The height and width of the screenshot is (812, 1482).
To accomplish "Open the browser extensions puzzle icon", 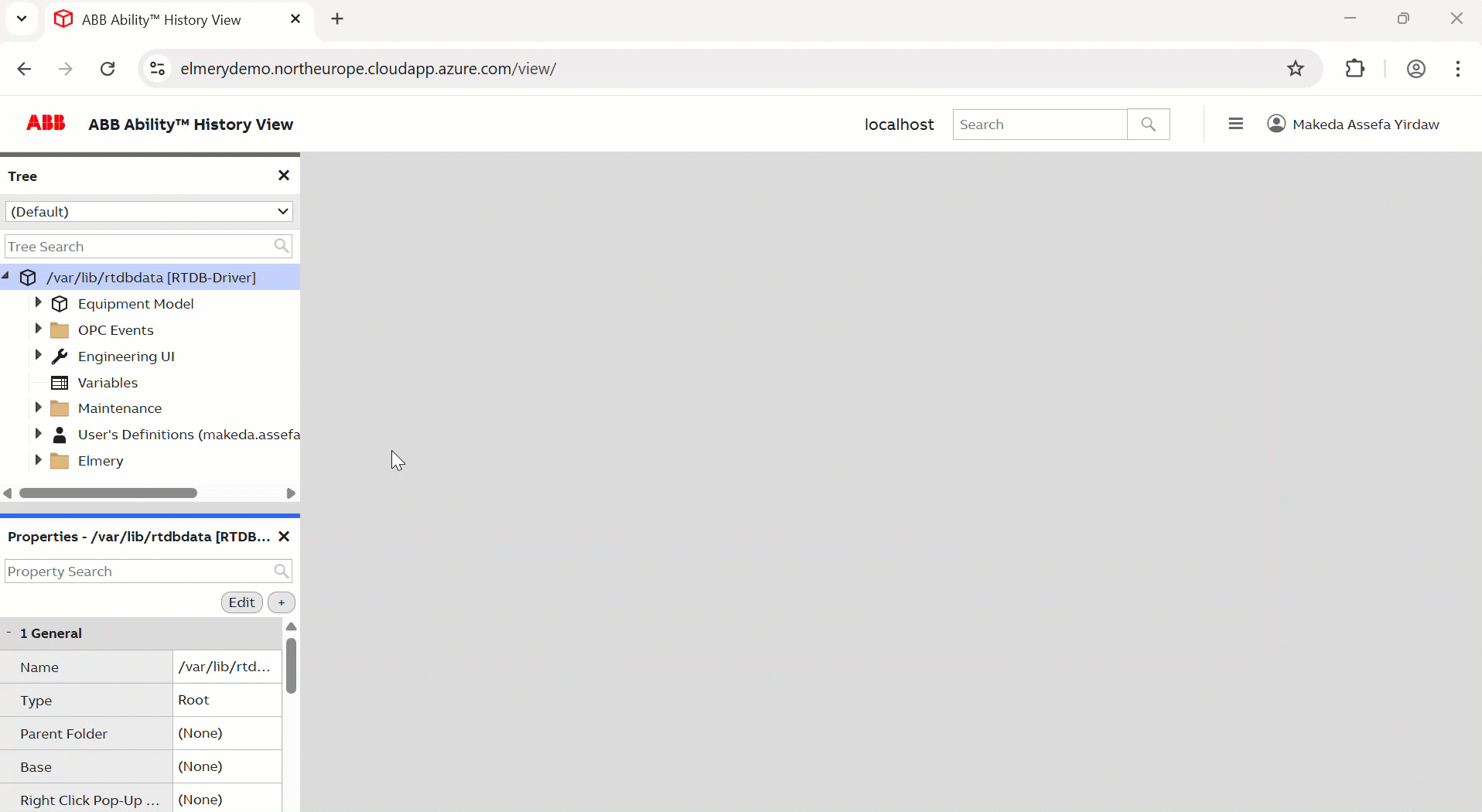I will click(x=1355, y=69).
